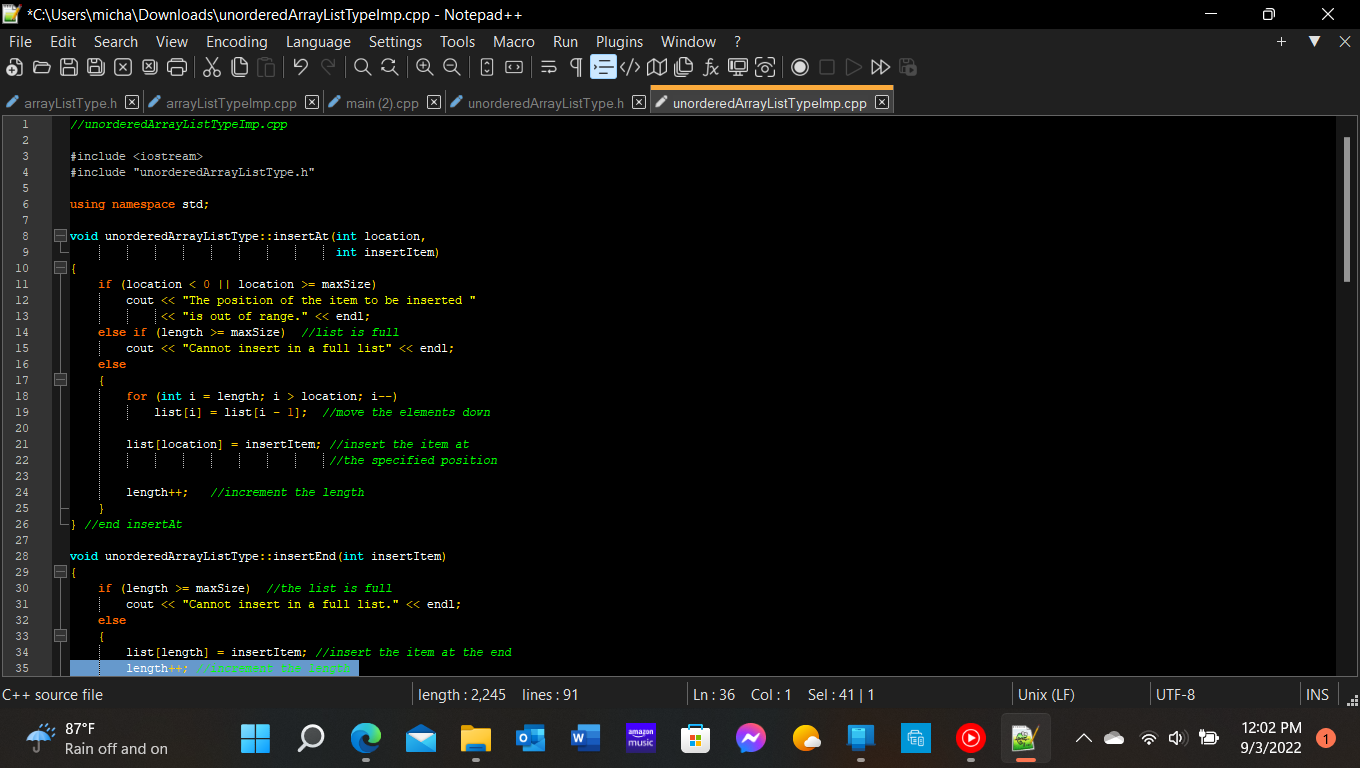Click UTF-8 in the status bar
The image size is (1360, 768).
tap(1175, 694)
